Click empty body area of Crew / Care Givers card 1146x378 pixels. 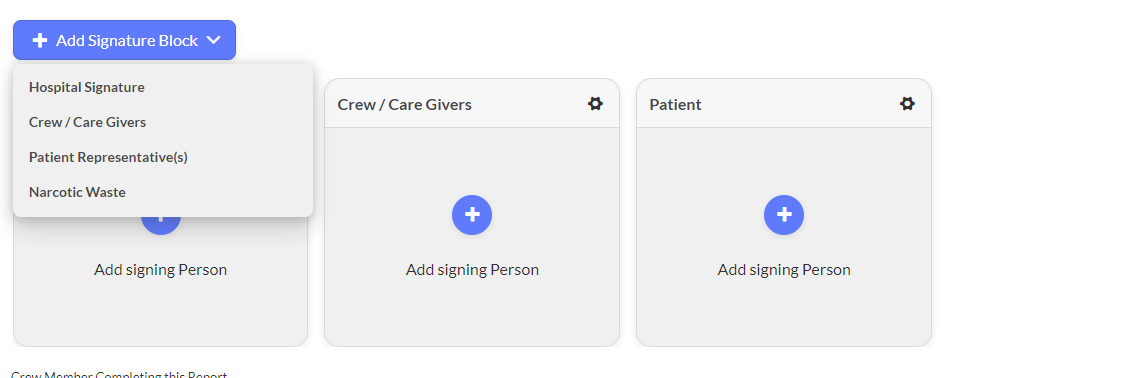[x=472, y=313]
